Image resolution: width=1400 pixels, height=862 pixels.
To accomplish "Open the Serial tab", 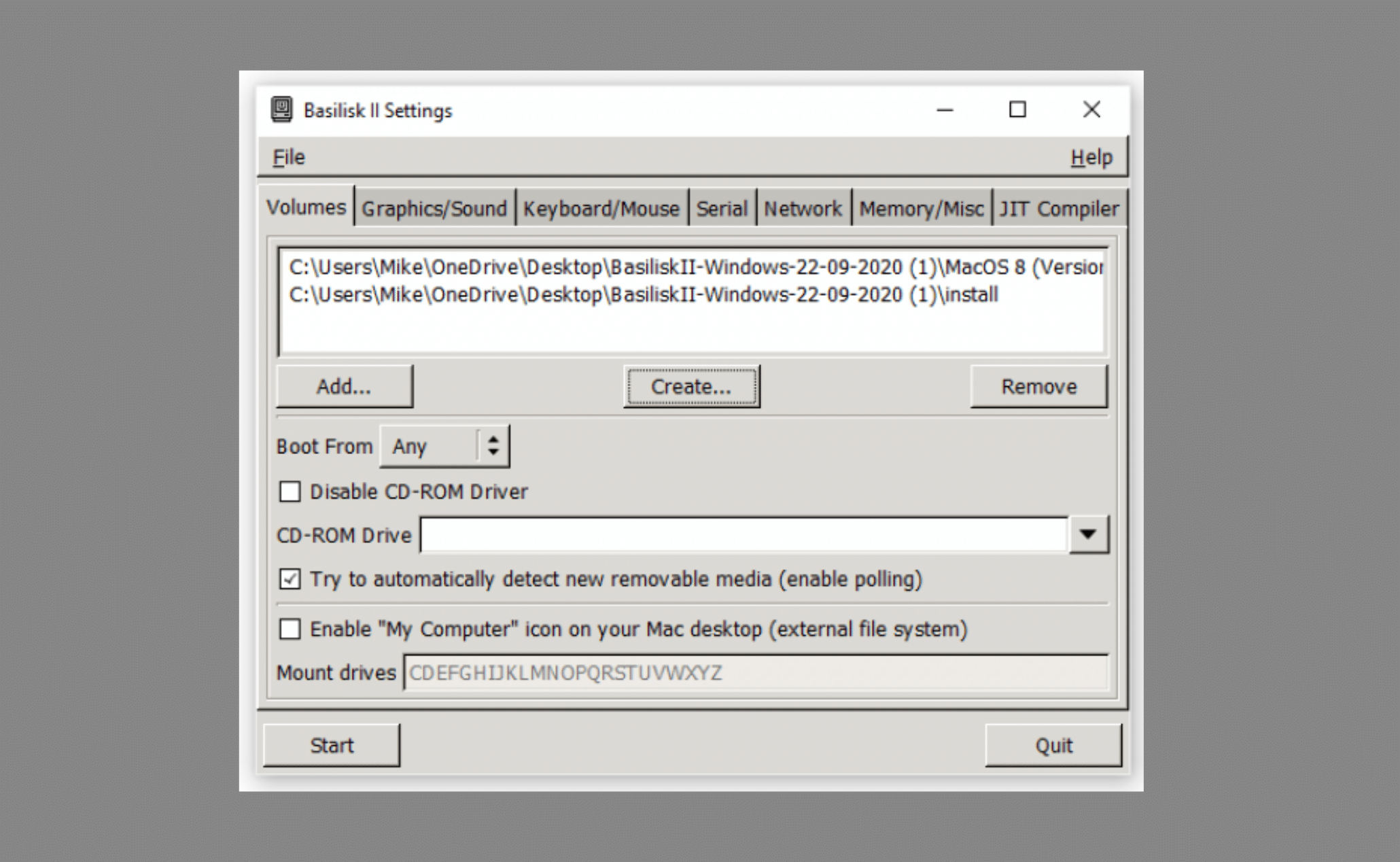I will point(722,208).
